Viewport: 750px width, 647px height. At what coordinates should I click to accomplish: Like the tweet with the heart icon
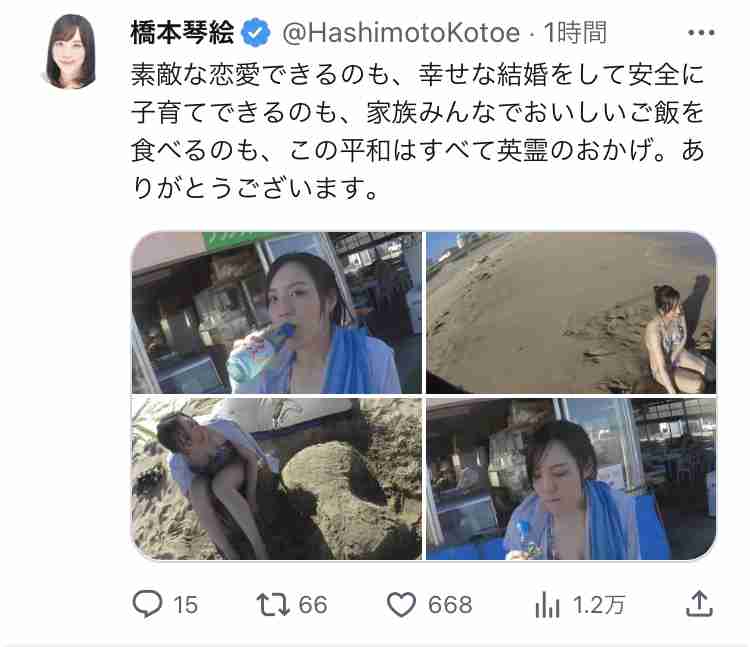point(401,604)
